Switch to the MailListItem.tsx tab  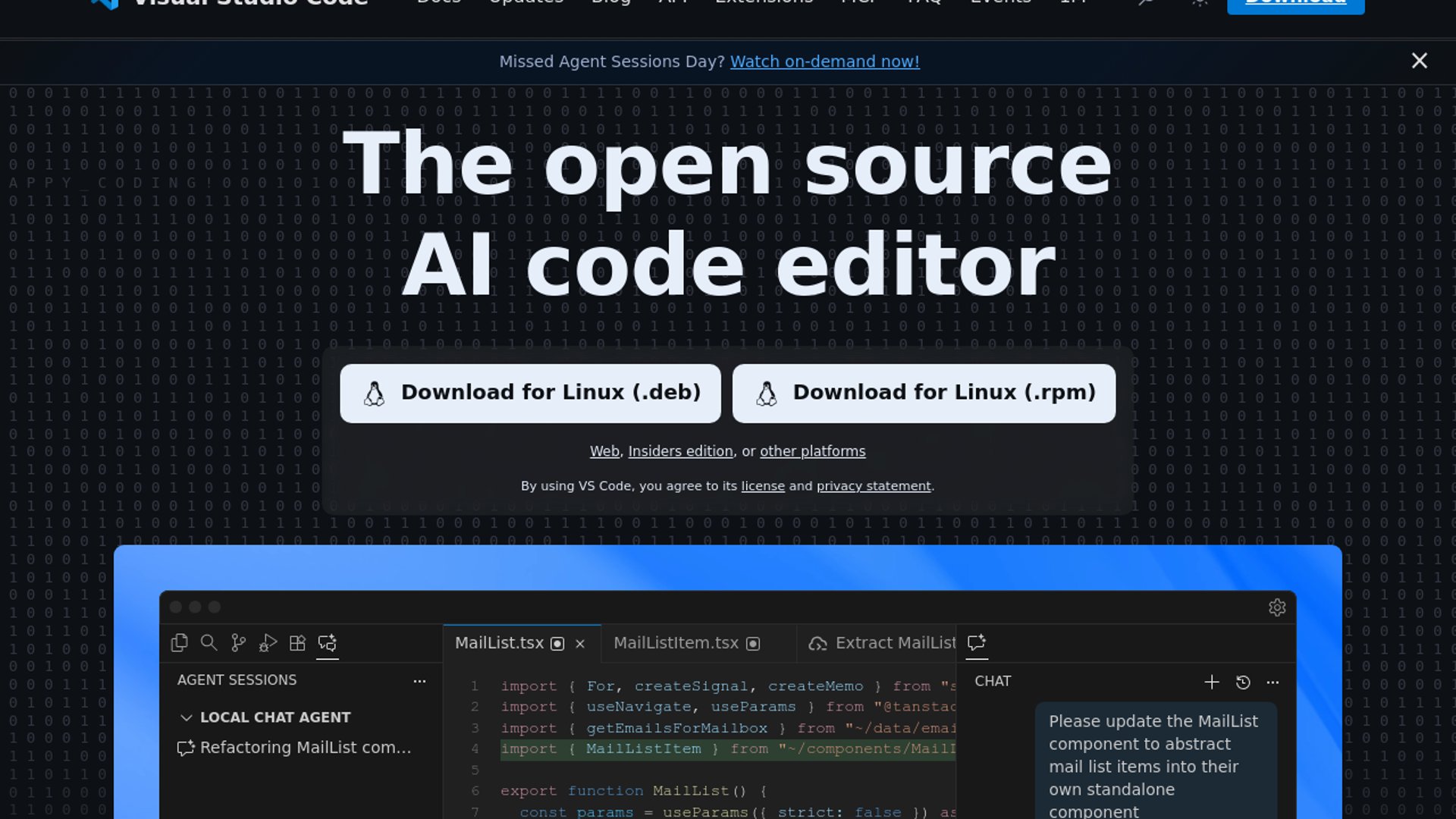pyautogui.click(x=676, y=643)
